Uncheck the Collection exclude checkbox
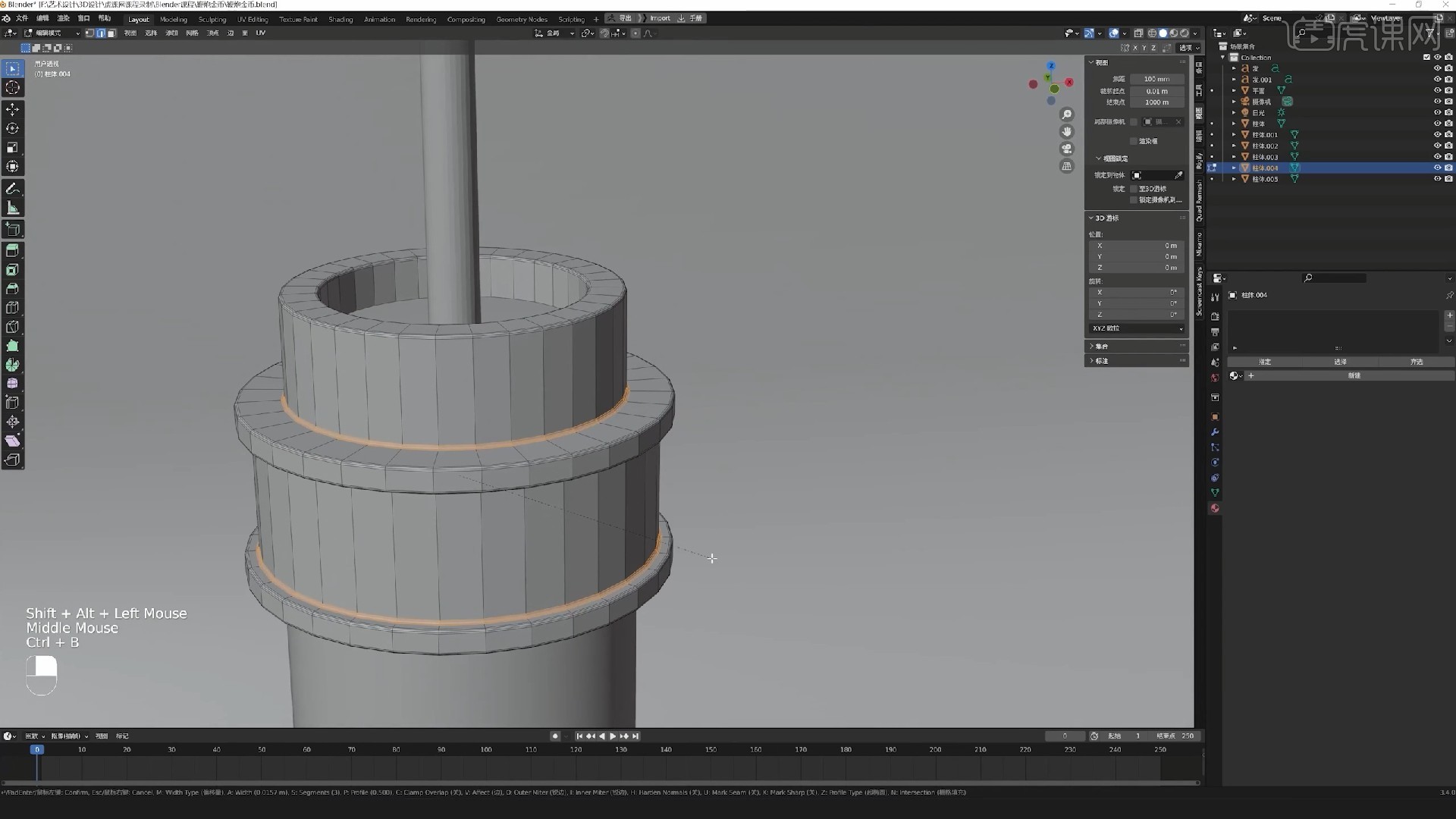The image size is (1456, 819). pyautogui.click(x=1426, y=58)
